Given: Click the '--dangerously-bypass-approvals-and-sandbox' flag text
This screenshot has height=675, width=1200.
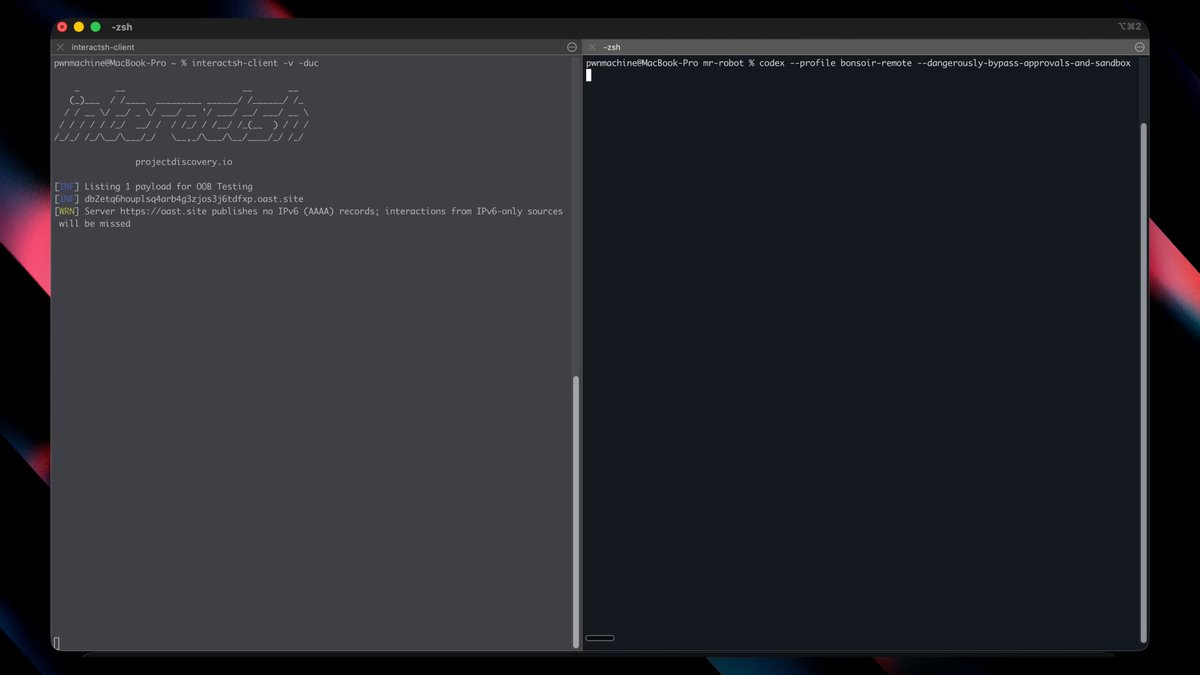Looking at the screenshot, I should [1024, 63].
